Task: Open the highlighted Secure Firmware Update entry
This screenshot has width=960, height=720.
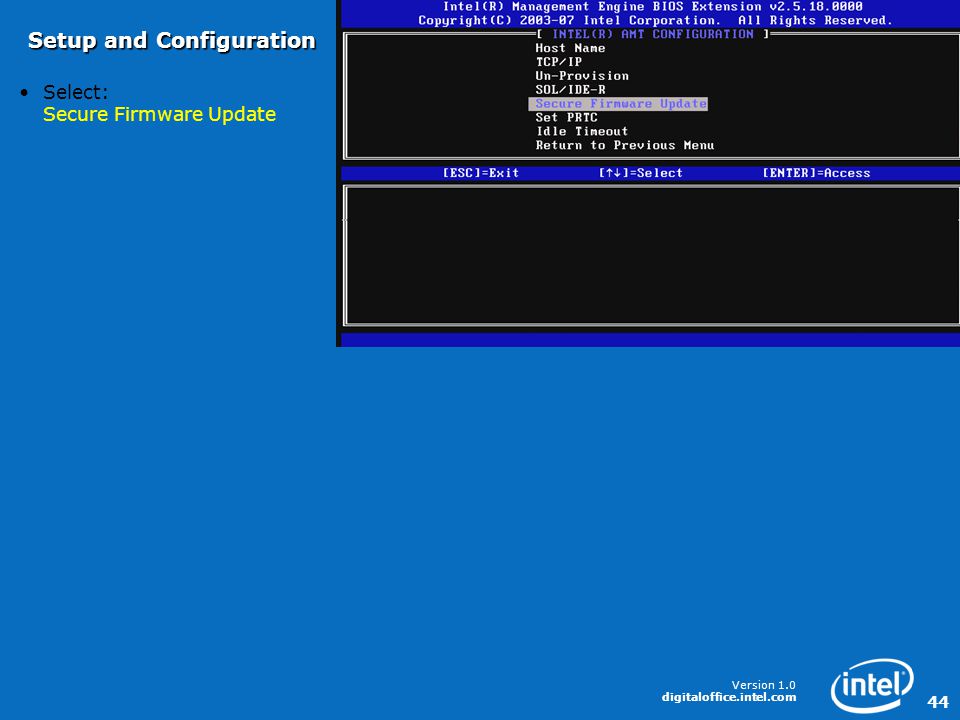Action: 618,103
